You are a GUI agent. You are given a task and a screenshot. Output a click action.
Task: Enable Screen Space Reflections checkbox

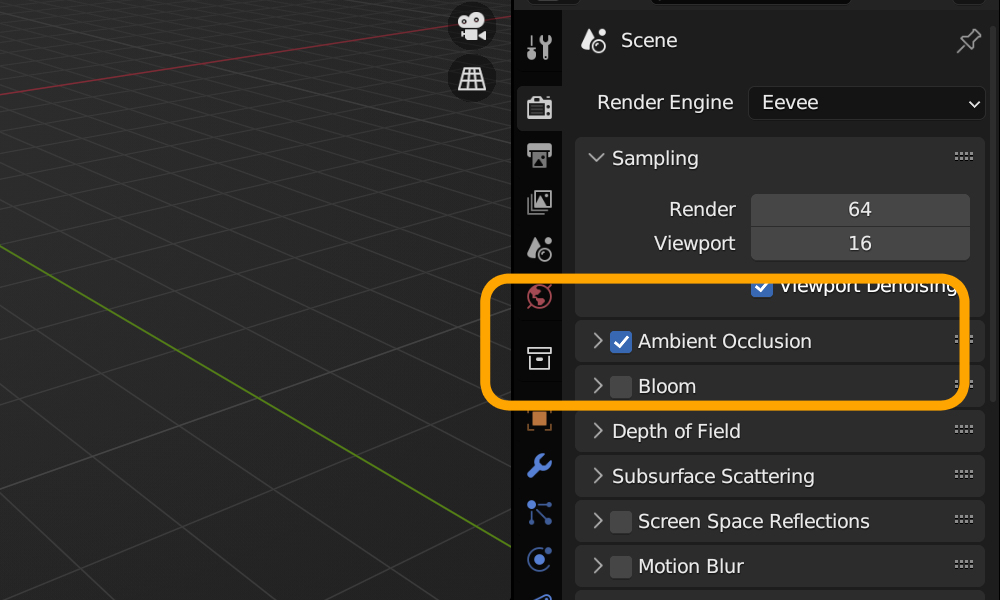[621, 522]
